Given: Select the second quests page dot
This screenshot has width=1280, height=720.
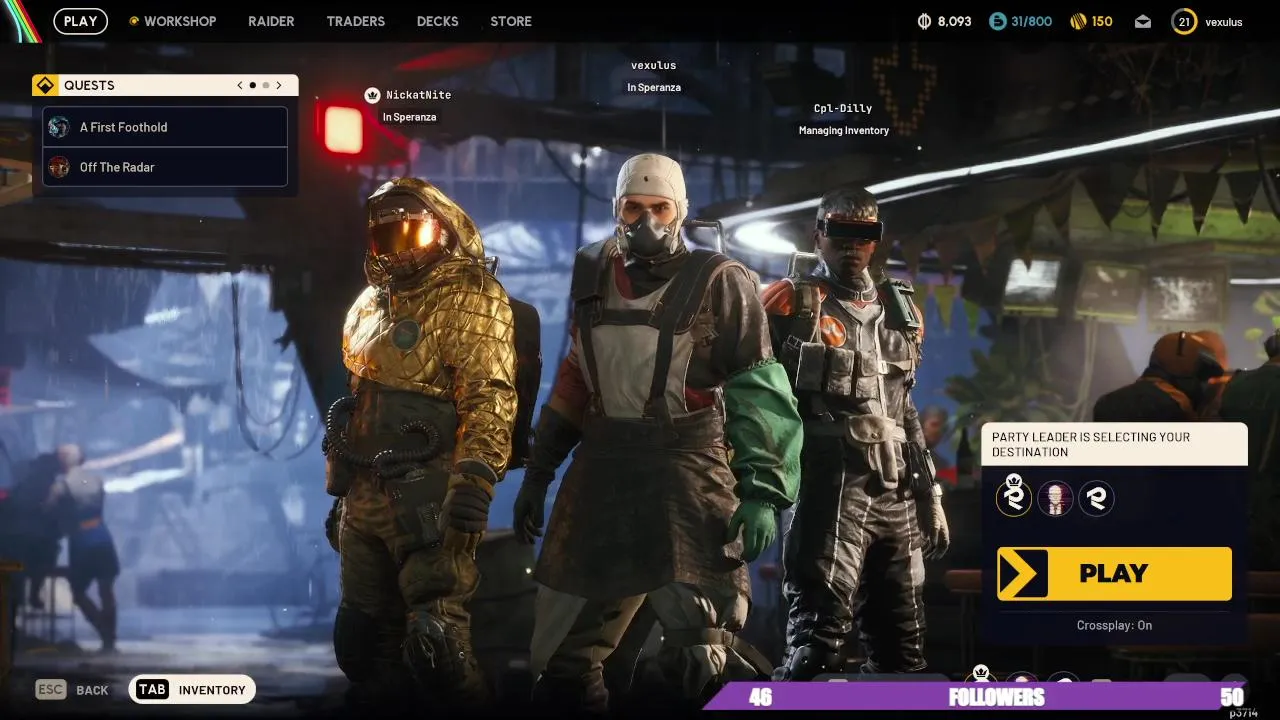Looking at the screenshot, I should [266, 85].
